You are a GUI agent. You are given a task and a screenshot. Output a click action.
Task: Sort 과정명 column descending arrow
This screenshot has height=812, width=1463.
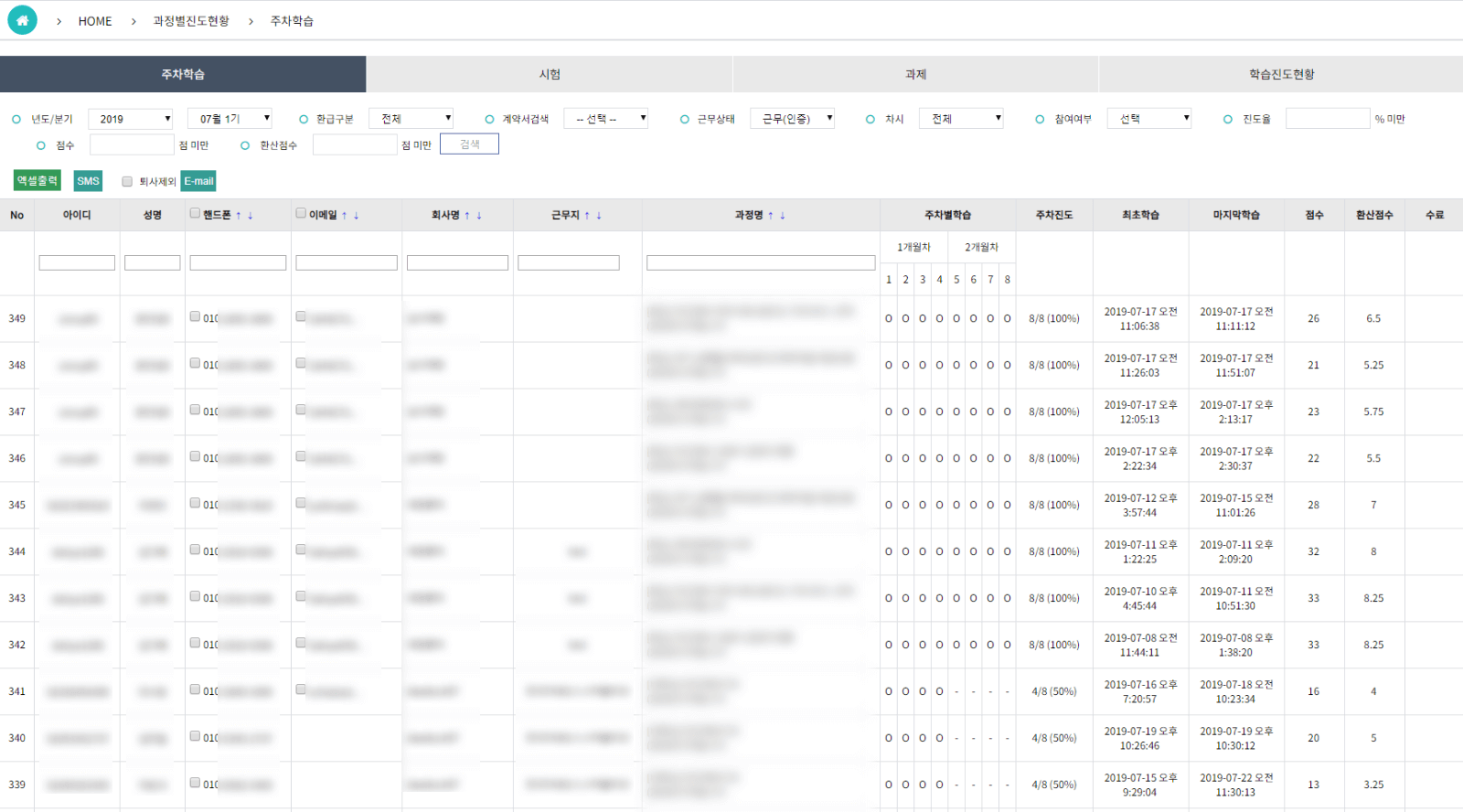(783, 216)
